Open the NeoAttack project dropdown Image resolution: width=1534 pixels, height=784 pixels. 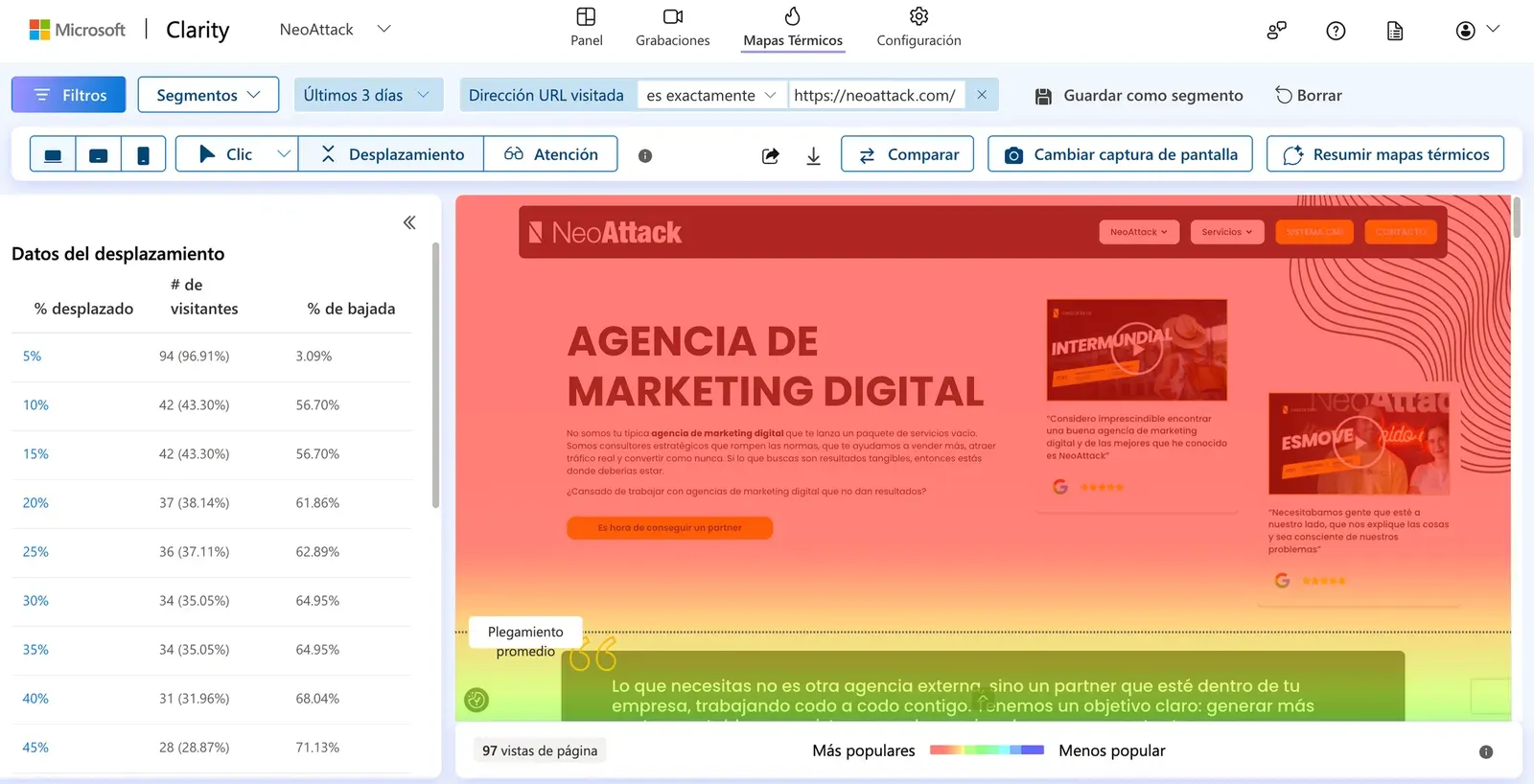point(335,30)
